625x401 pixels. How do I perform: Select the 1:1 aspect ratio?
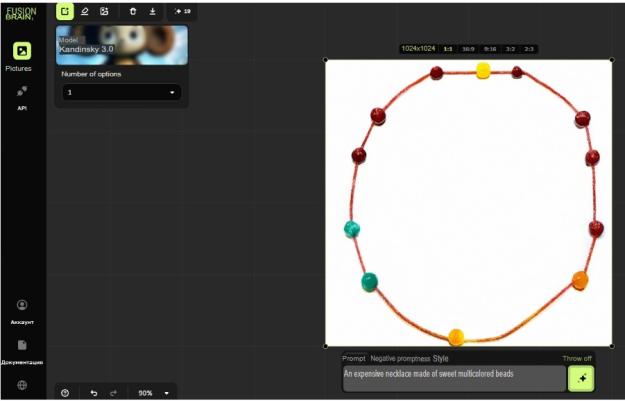point(448,49)
